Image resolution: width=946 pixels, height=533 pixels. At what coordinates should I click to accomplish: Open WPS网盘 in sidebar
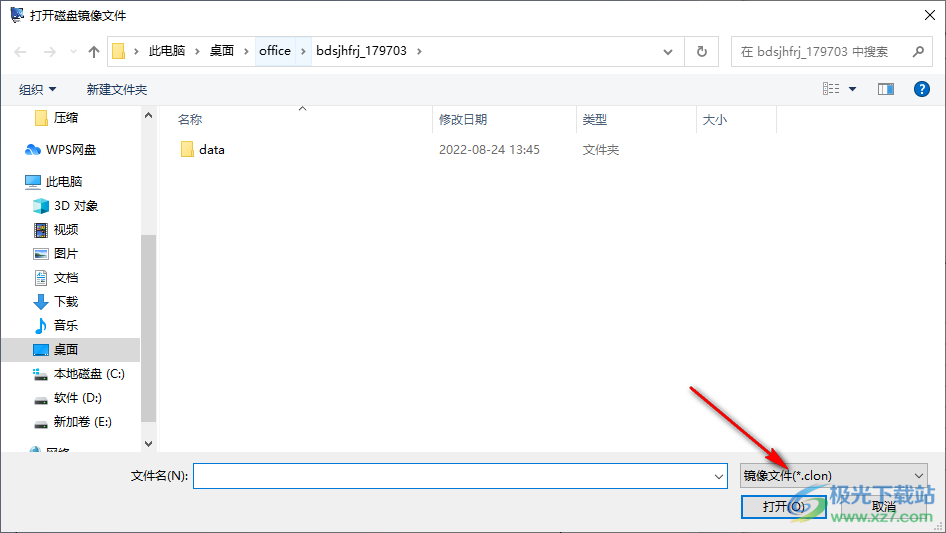pos(60,150)
